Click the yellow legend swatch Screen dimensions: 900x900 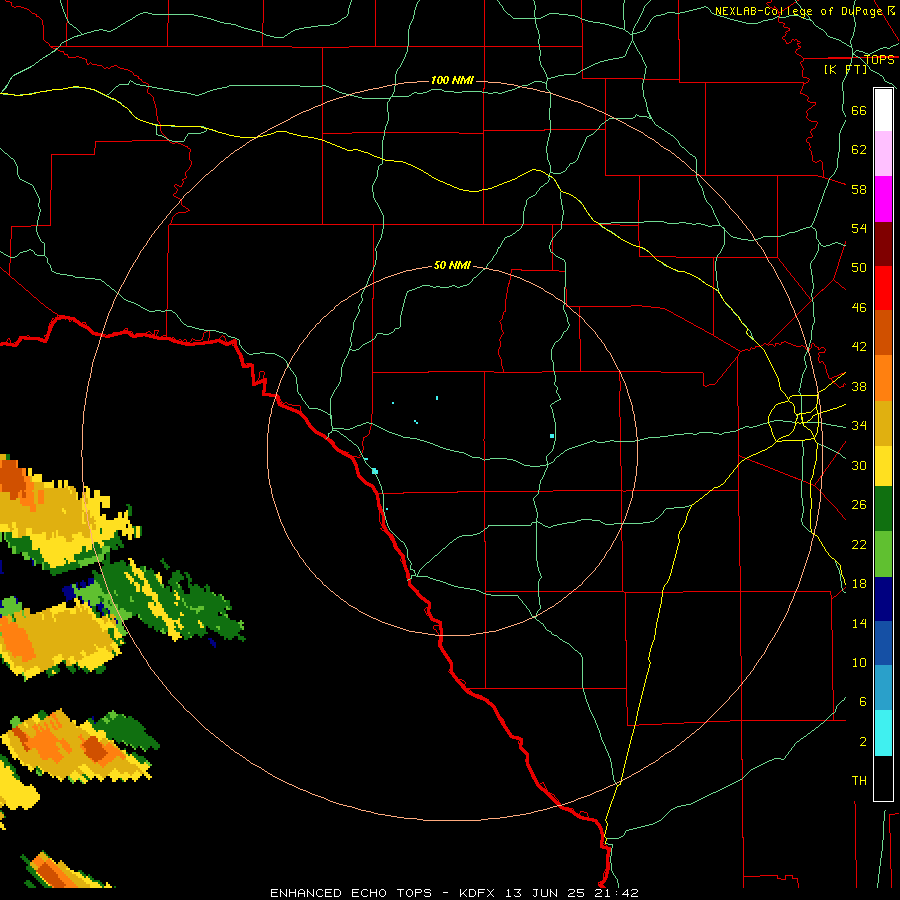click(x=883, y=465)
